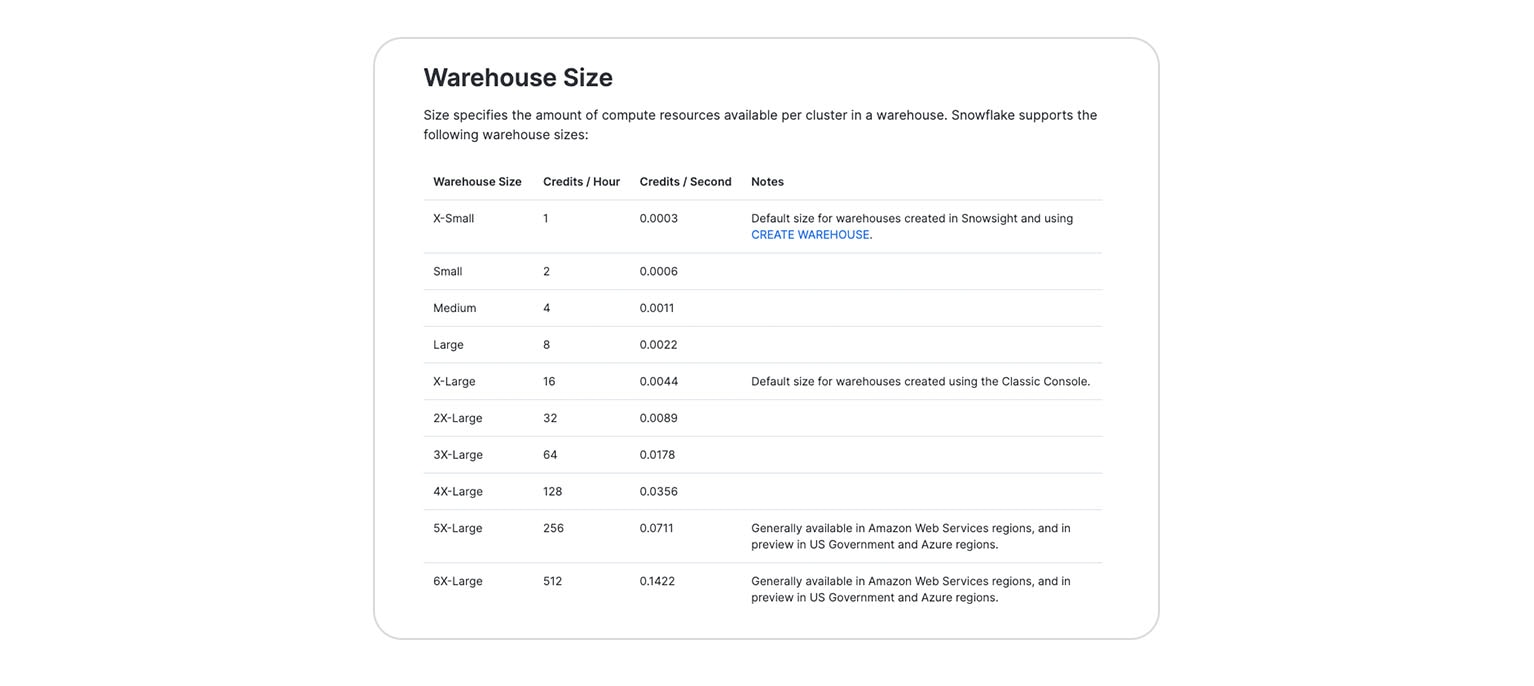The width and height of the screenshot is (1534, 686).
Task: Click the 6X-Large row label
Action: 458,580
